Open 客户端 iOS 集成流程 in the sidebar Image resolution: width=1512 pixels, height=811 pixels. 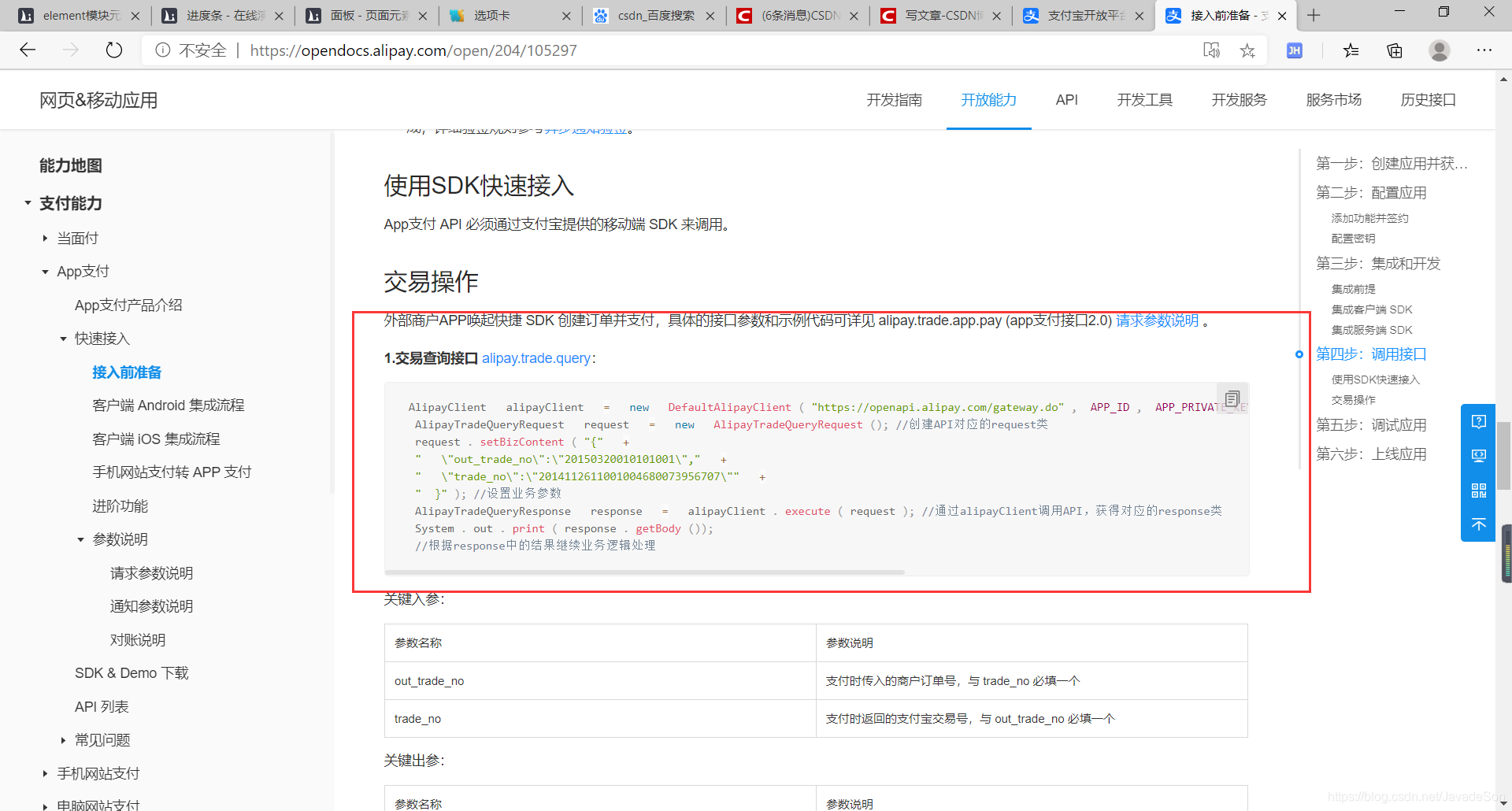click(x=156, y=439)
